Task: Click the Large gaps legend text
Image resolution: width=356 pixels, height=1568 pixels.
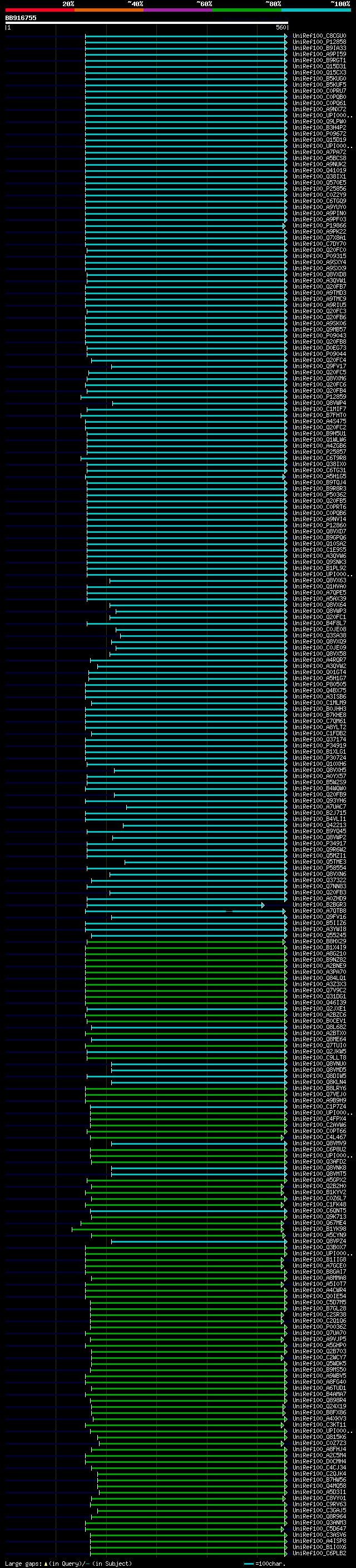Action: tap(68, 1563)
